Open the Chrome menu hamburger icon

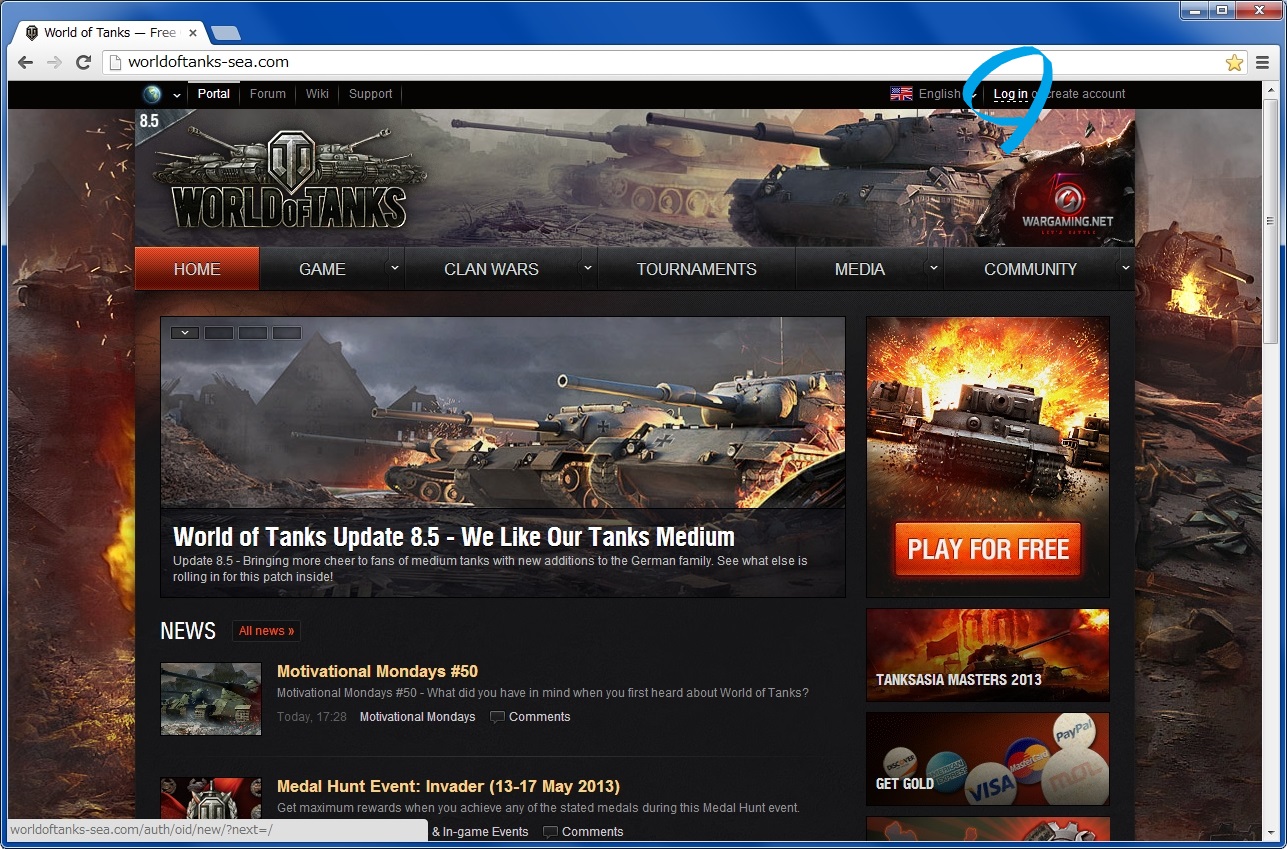[x=1261, y=62]
